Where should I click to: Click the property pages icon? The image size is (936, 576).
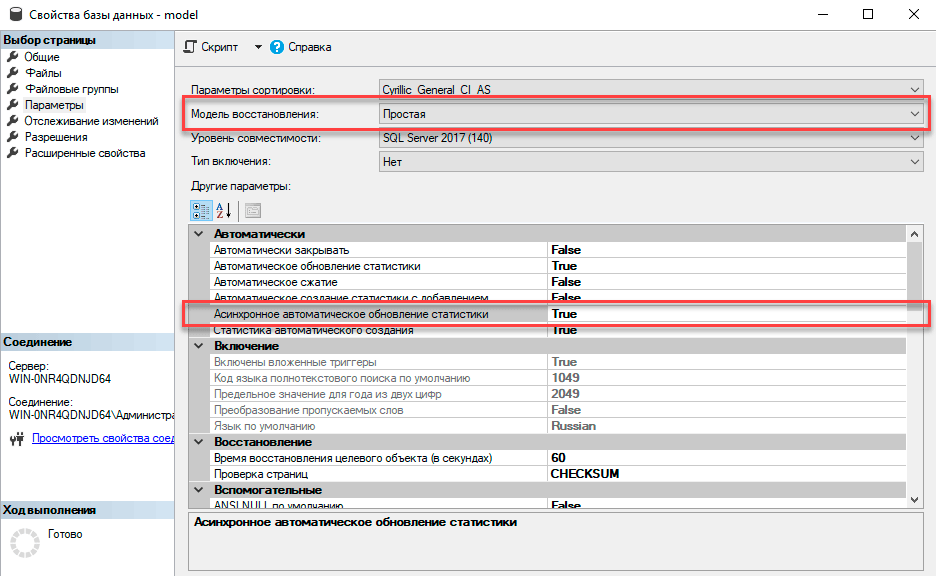point(252,211)
